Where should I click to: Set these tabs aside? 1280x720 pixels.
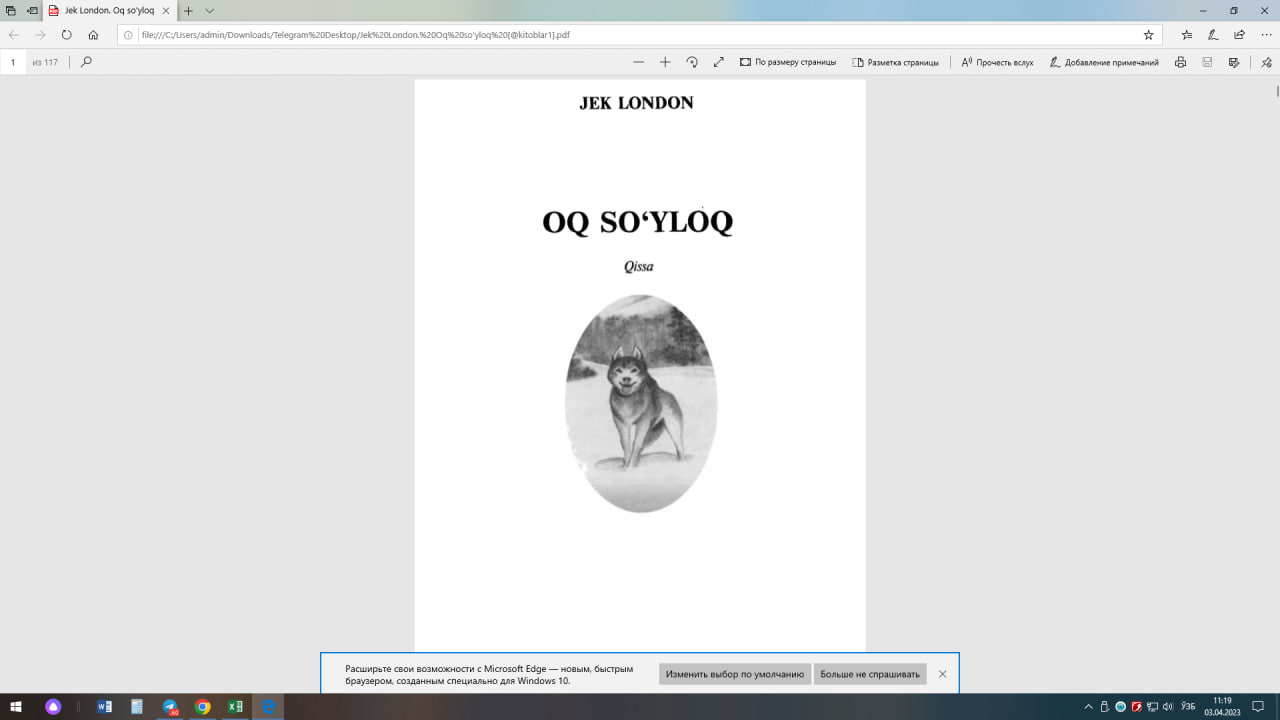32,10
